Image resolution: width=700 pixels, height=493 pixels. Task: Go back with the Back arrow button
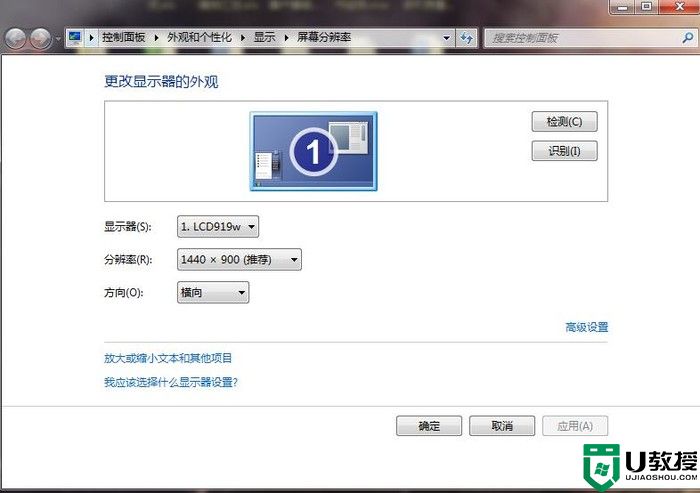click(16, 39)
